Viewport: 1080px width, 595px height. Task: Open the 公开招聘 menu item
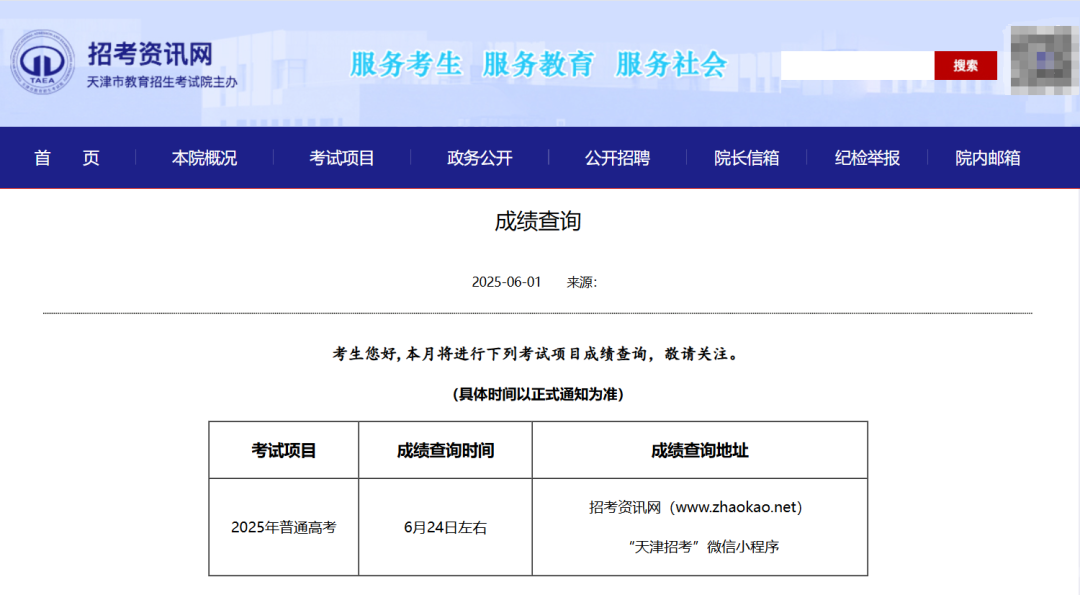click(617, 158)
